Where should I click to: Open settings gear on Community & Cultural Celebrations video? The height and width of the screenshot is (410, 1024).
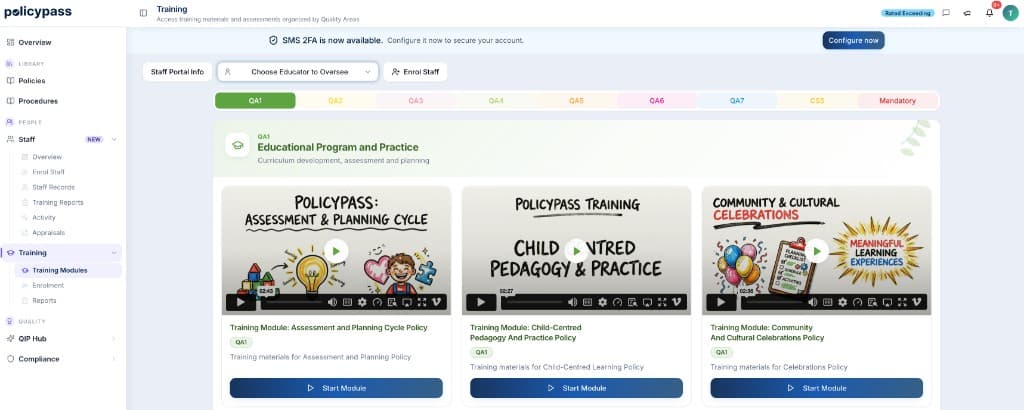tap(842, 302)
